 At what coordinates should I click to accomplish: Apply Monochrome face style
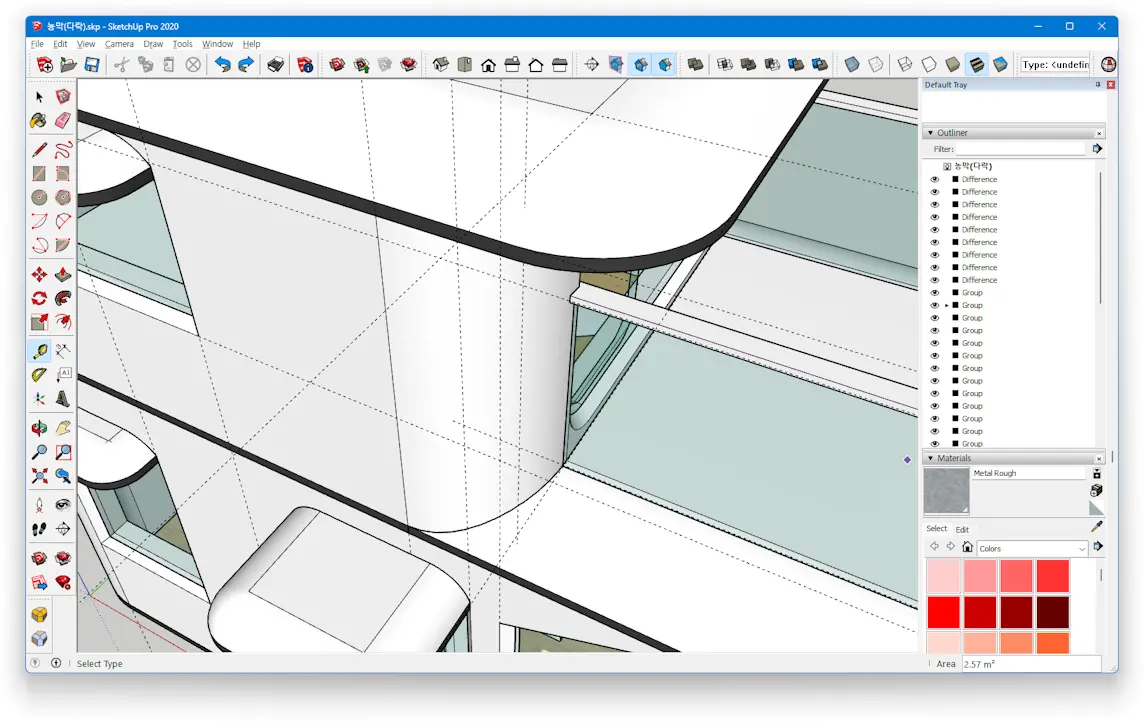coord(1000,65)
